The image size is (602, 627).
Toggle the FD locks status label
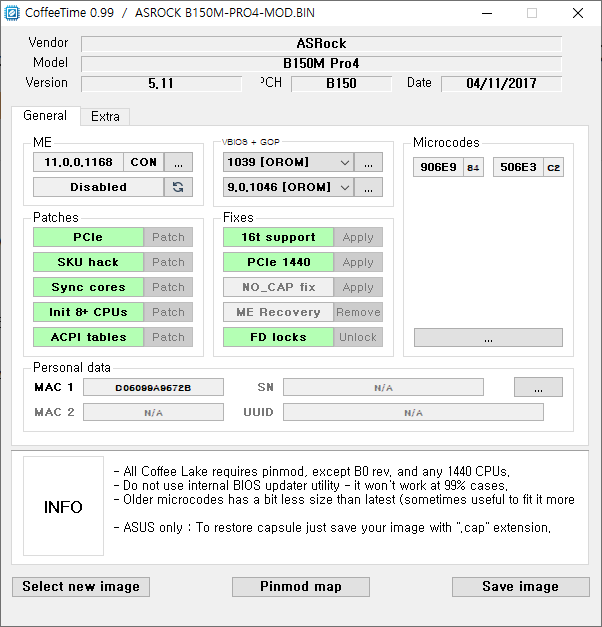tap(278, 337)
